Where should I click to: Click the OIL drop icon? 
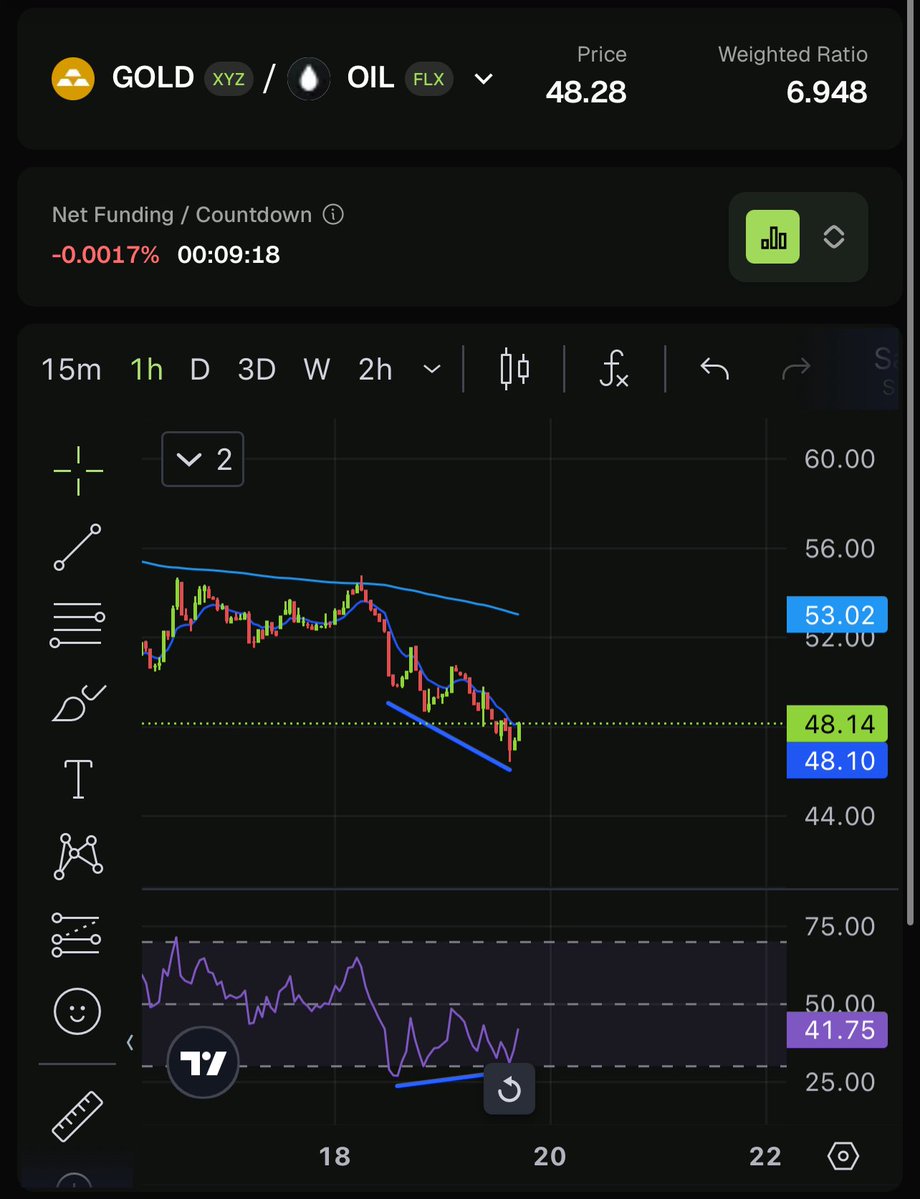click(308, 79)
